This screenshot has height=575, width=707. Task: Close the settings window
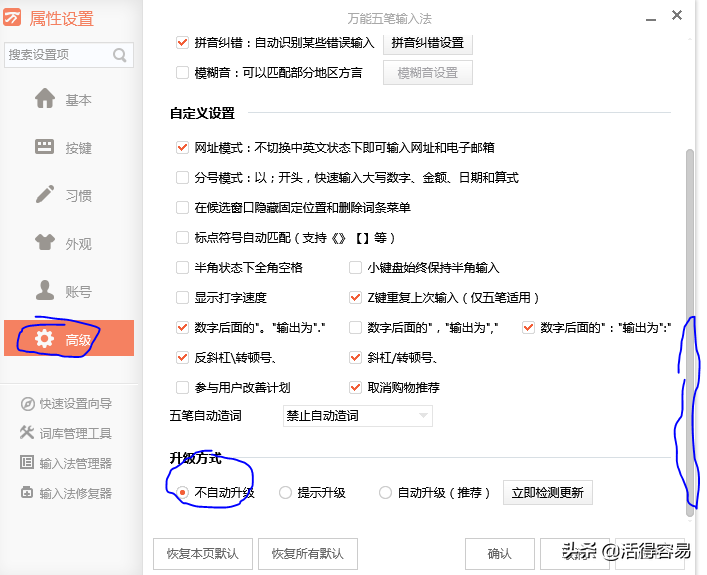tap(677, 15)
